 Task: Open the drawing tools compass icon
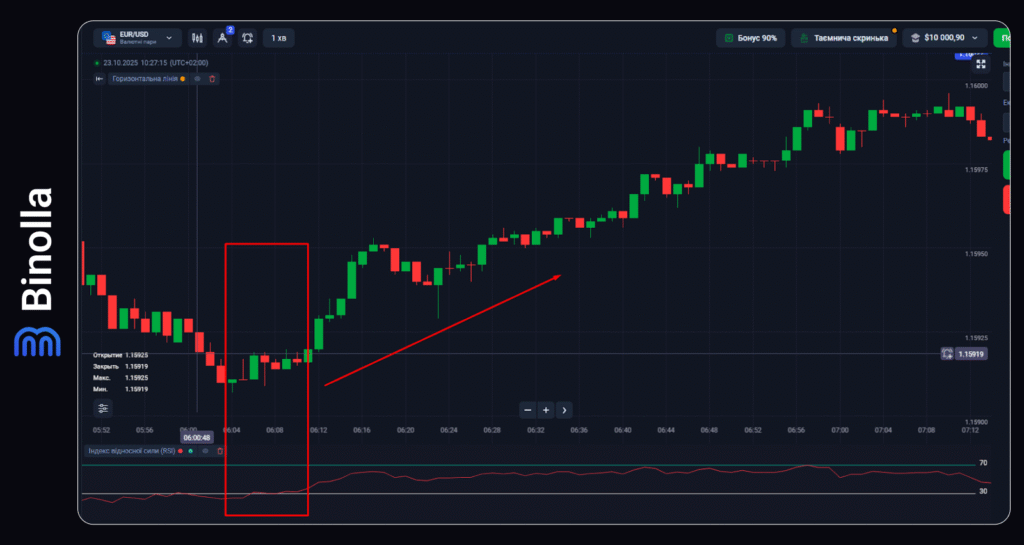click(x=223, y=38)
